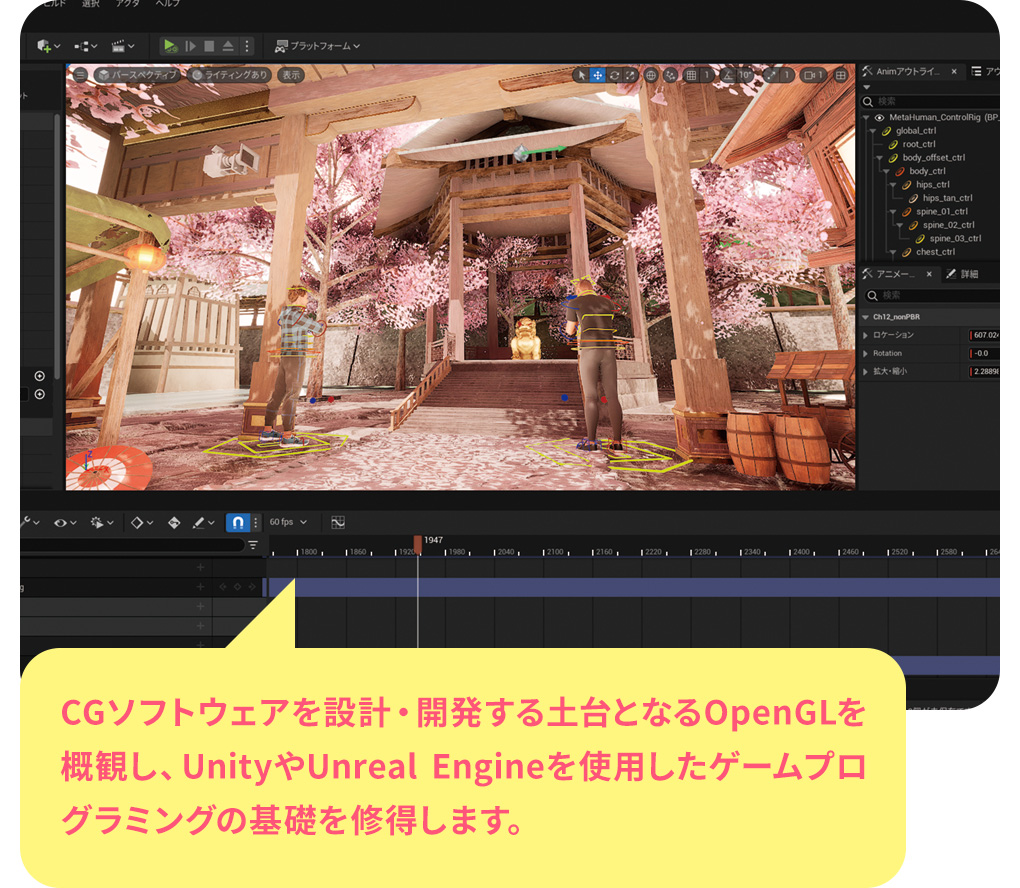Select the Animアウトライナ tab
This screenshot has width=1020, height=888.
click(908, 72)
